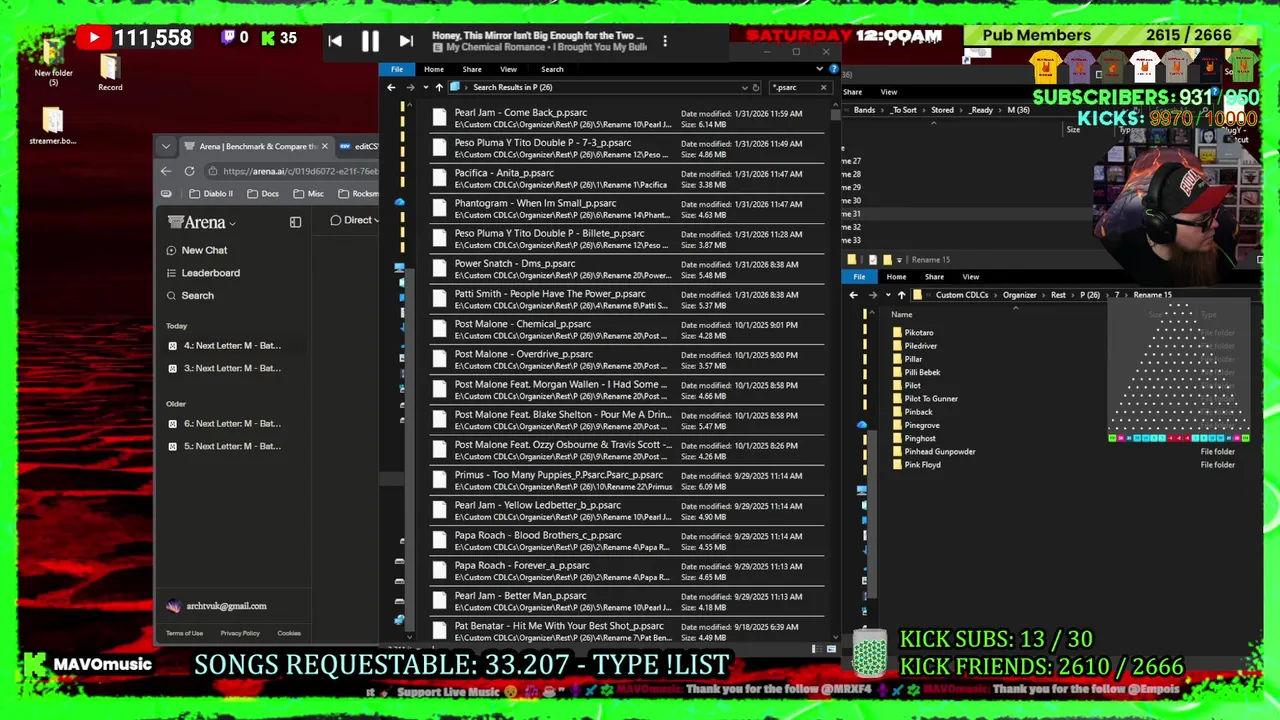Select Phantogram - When Im Small_p.psarc

(628, 208)
